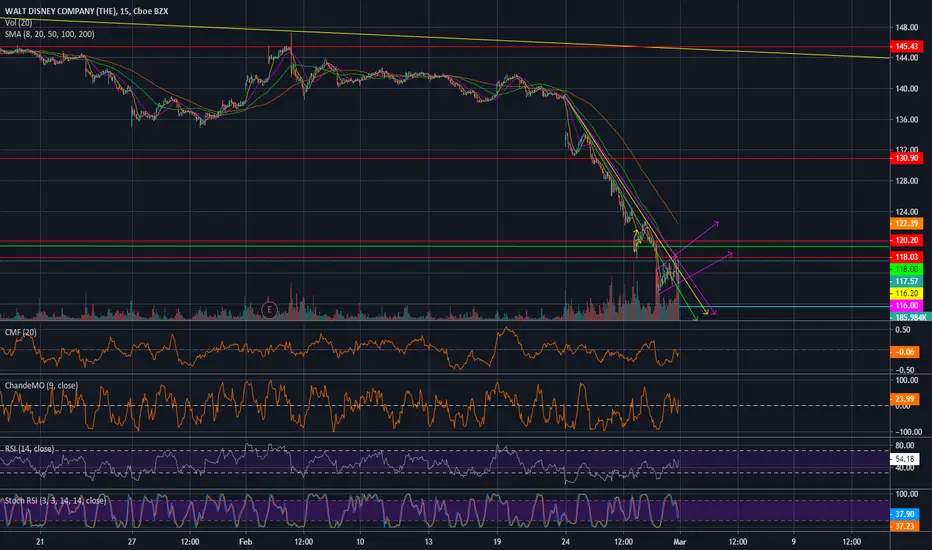
Task: Click the 'Mar' date on time axis
Action: (x=679, y=542)
